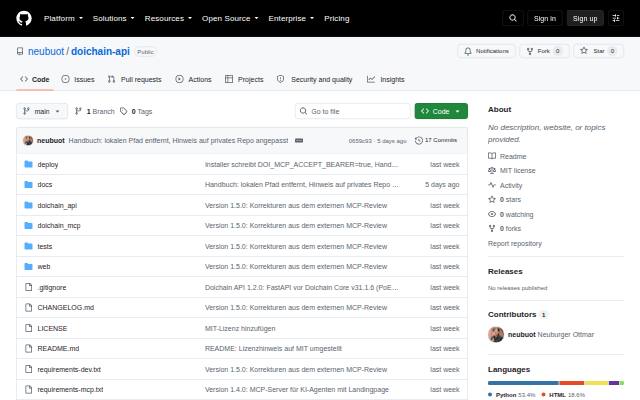Click the web folder icon
This screenshot has width=640, height=400.
[x=28, y=267]
